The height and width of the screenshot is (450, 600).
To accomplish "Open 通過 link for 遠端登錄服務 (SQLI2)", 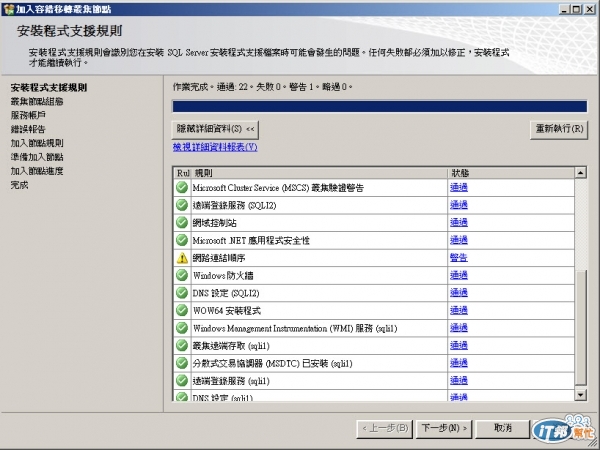I will pos(459,205).
